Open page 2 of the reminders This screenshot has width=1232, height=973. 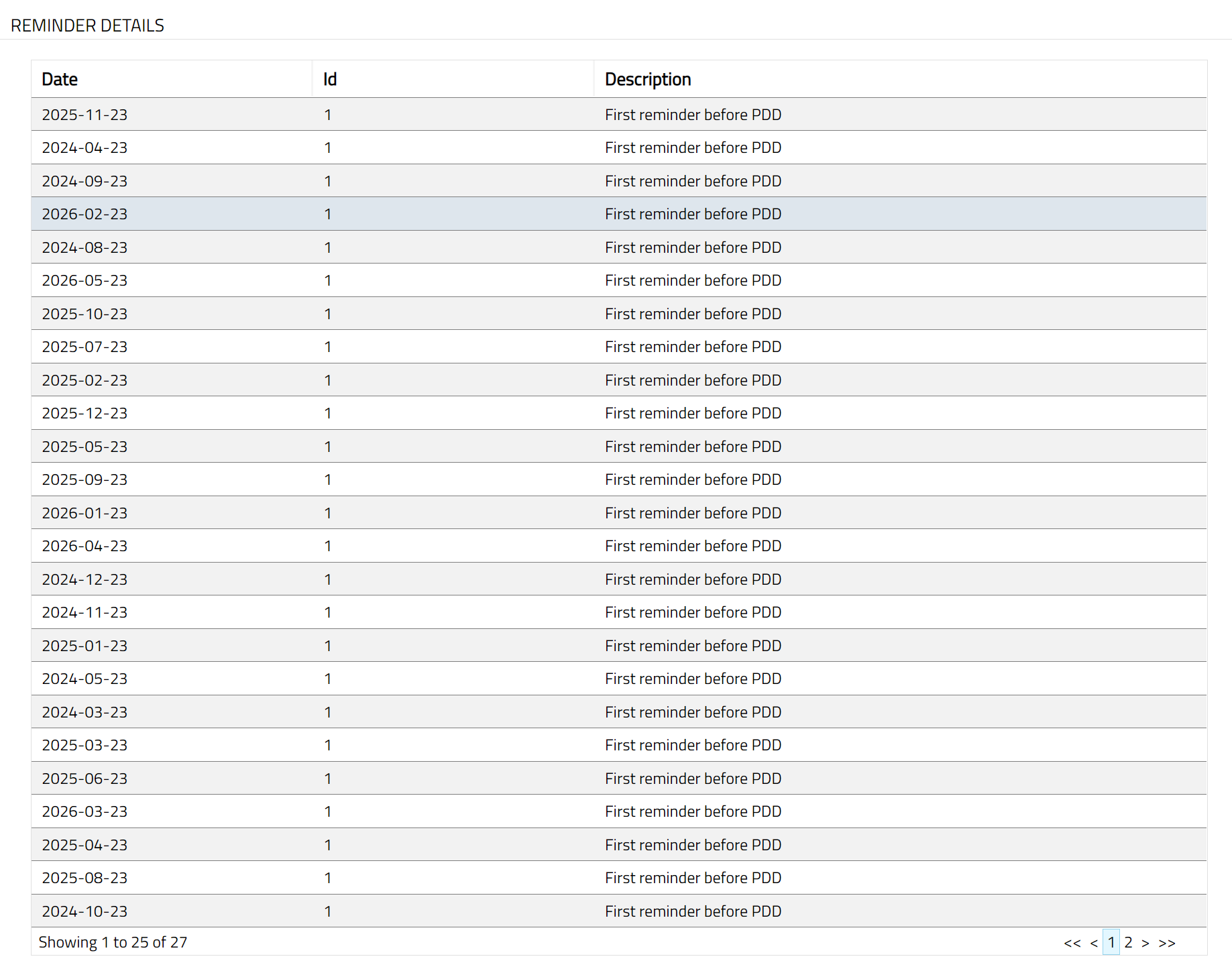click(1129, 943)
